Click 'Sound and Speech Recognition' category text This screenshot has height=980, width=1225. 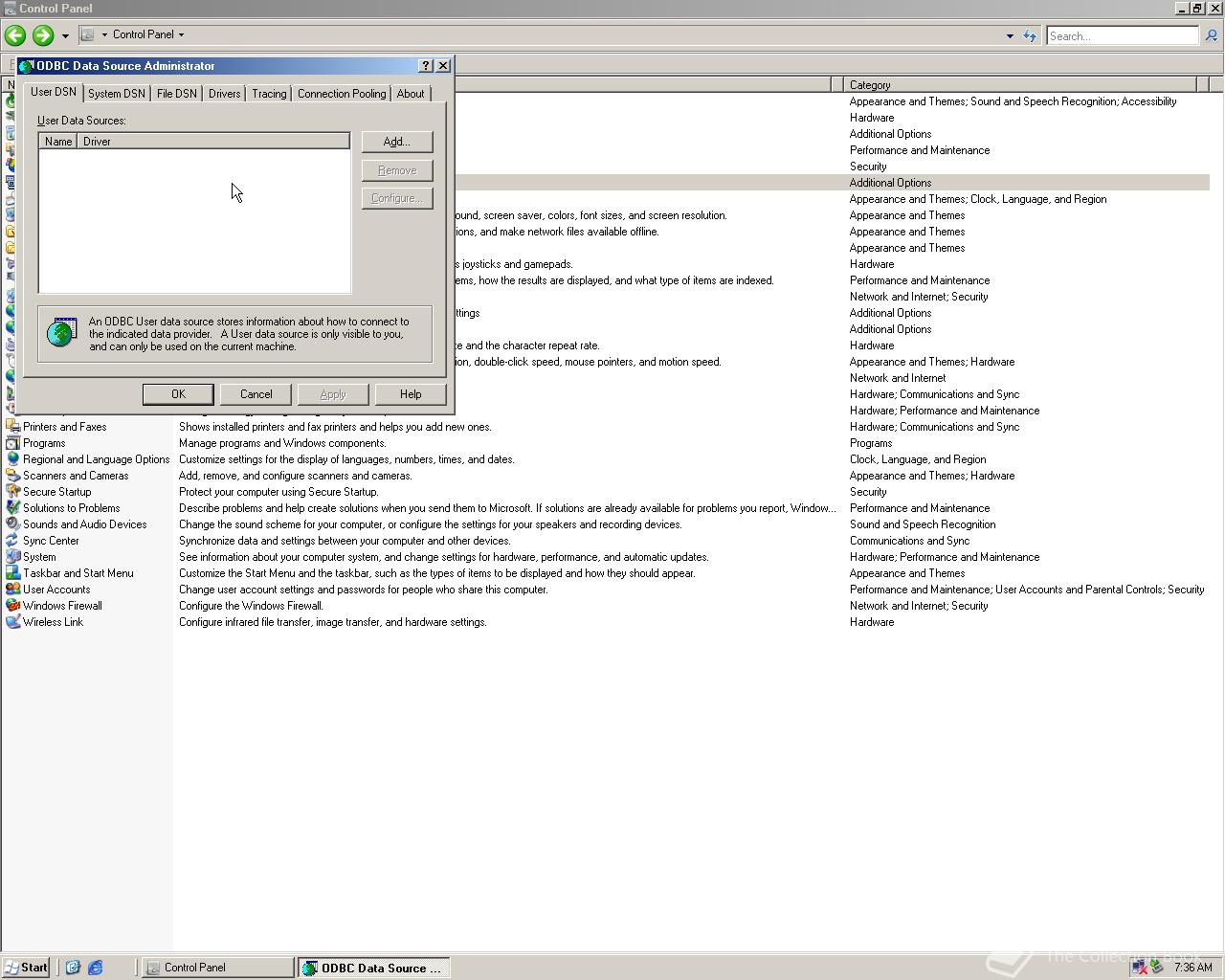click(923, 524)
